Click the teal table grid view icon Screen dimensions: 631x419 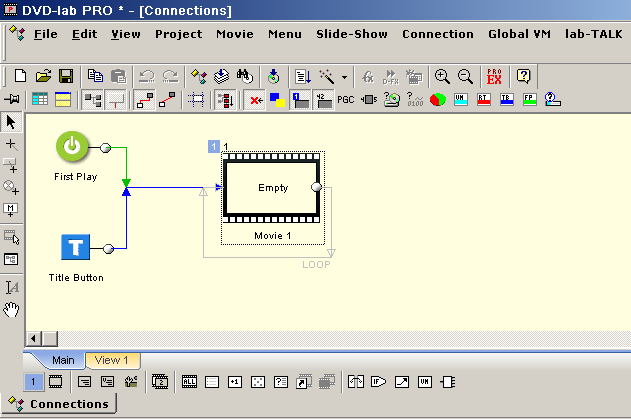pos(40,99)
